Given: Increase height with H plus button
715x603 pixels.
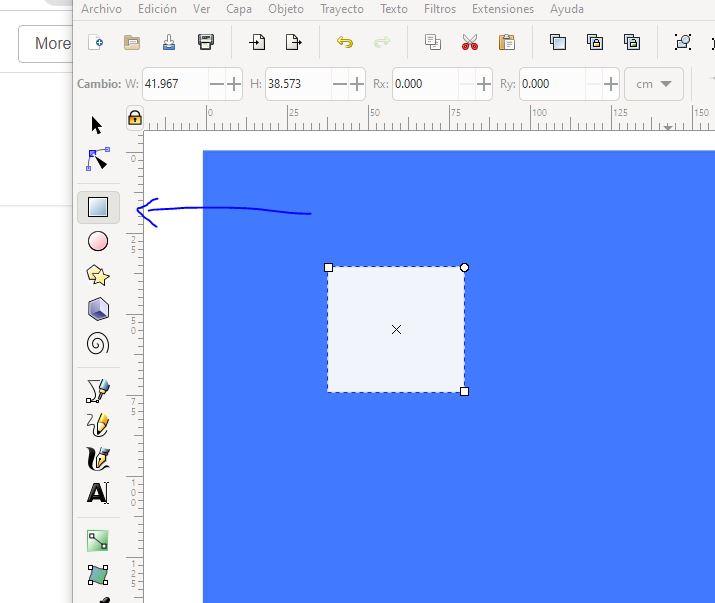Looking at the screenshot, I should [x=357, y=84].
